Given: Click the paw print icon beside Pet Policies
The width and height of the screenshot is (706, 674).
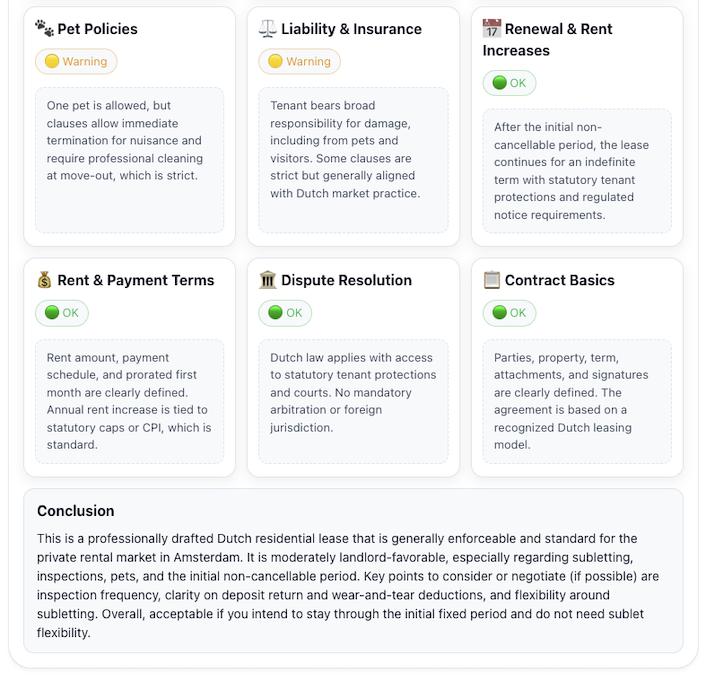Looking at the screenshot, I should pyautogui.click(x=44, y=29).
